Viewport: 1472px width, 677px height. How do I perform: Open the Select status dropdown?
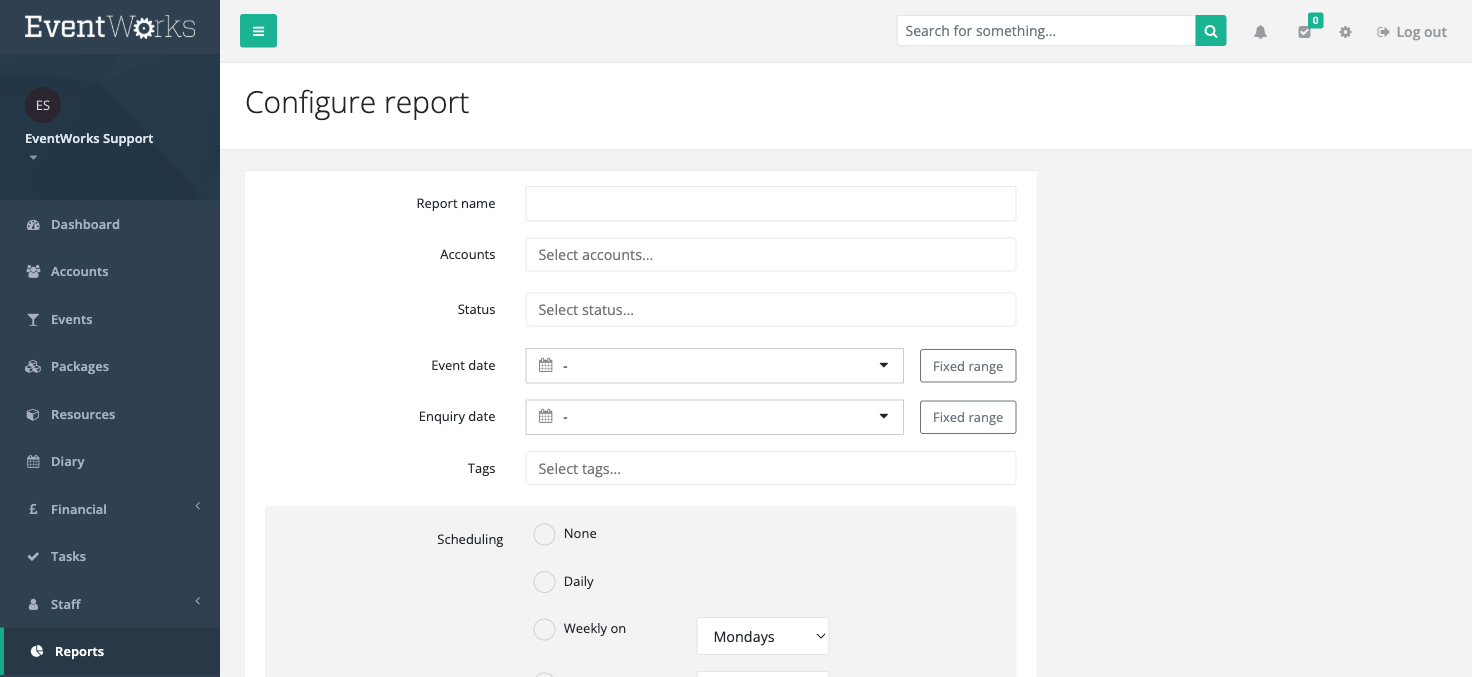[x=771, y=310]
